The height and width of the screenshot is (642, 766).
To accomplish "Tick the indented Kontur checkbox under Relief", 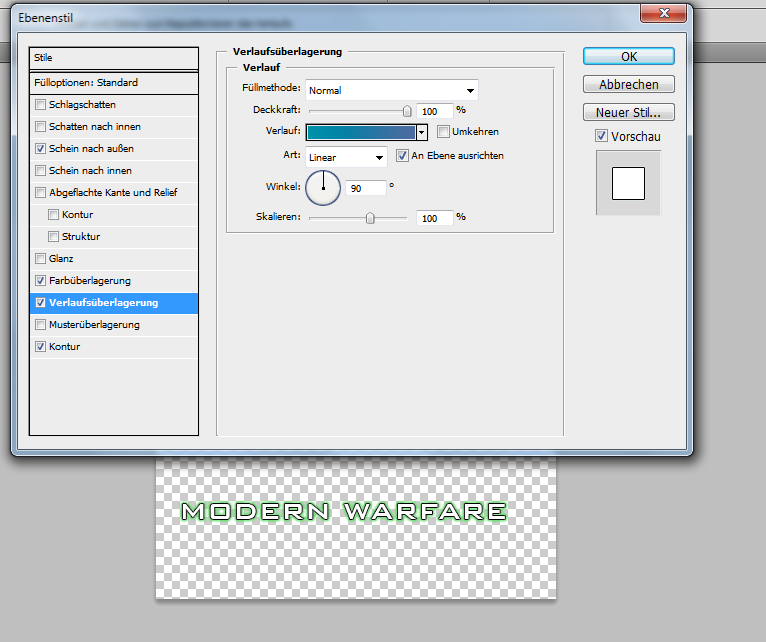I will [54, 214].
